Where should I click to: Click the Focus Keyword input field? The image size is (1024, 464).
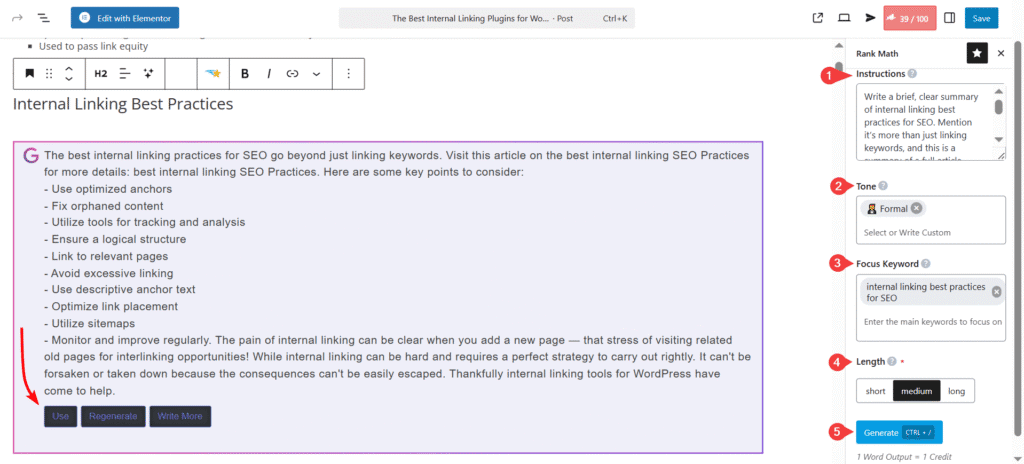(930, 321)
